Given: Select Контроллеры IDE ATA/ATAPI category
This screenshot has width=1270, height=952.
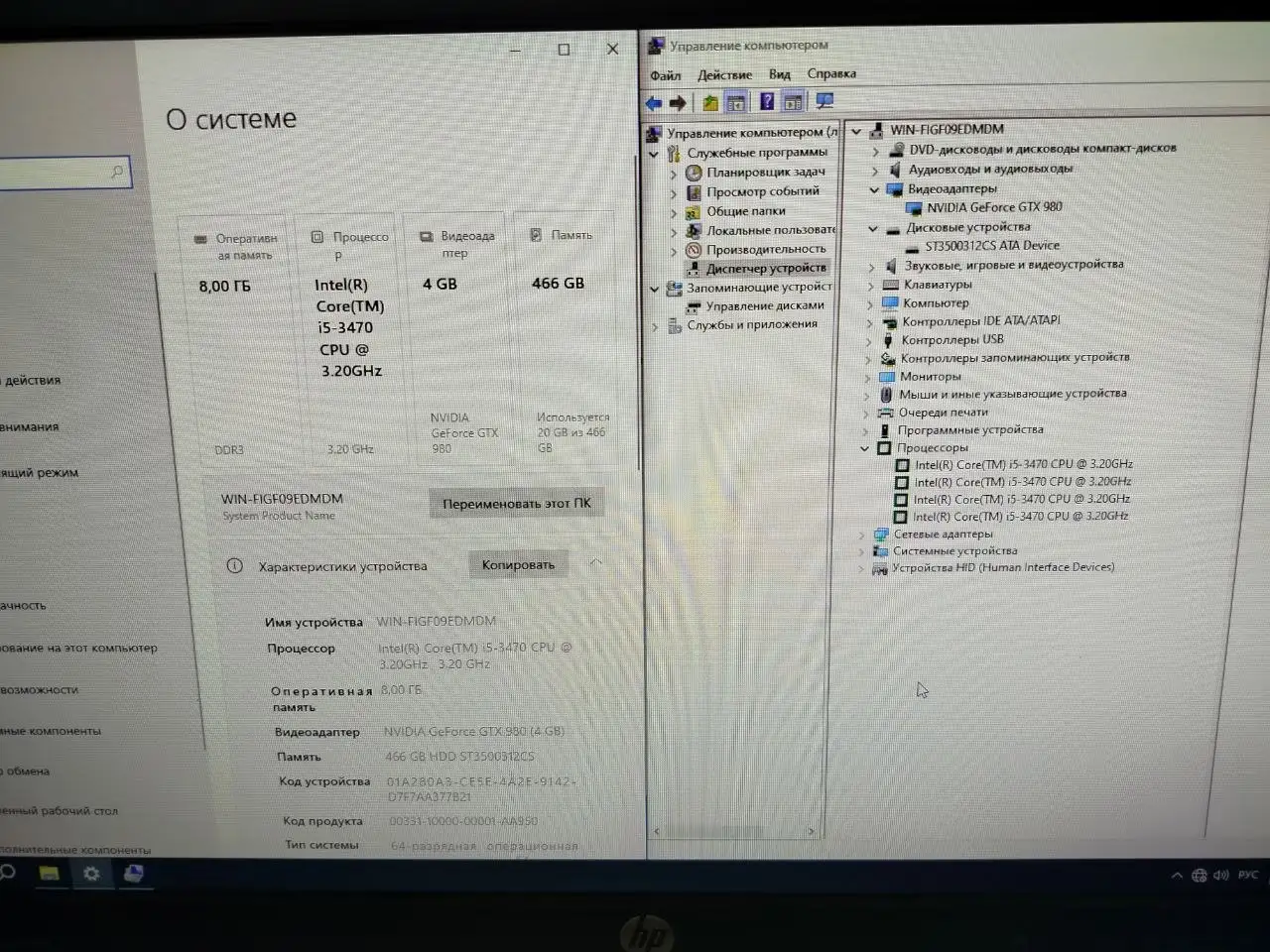Looking at the screenshot, I should (980, 321).
